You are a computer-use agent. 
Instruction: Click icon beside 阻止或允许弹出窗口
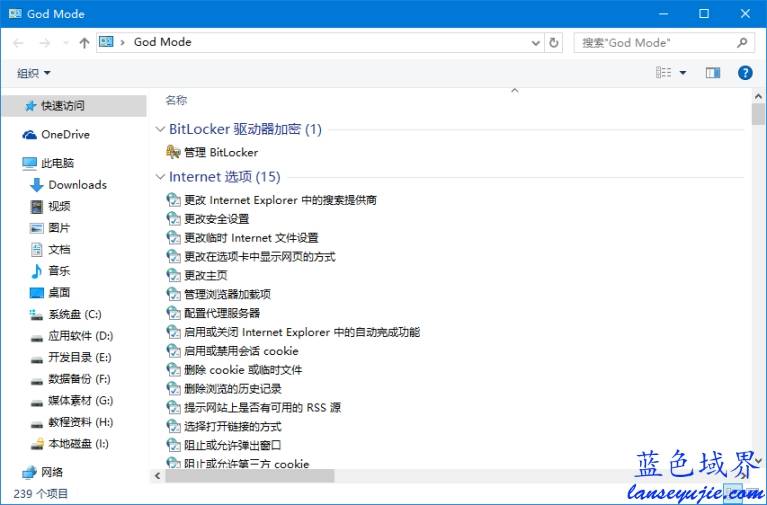pyautogui.click(x=173, y=445)
